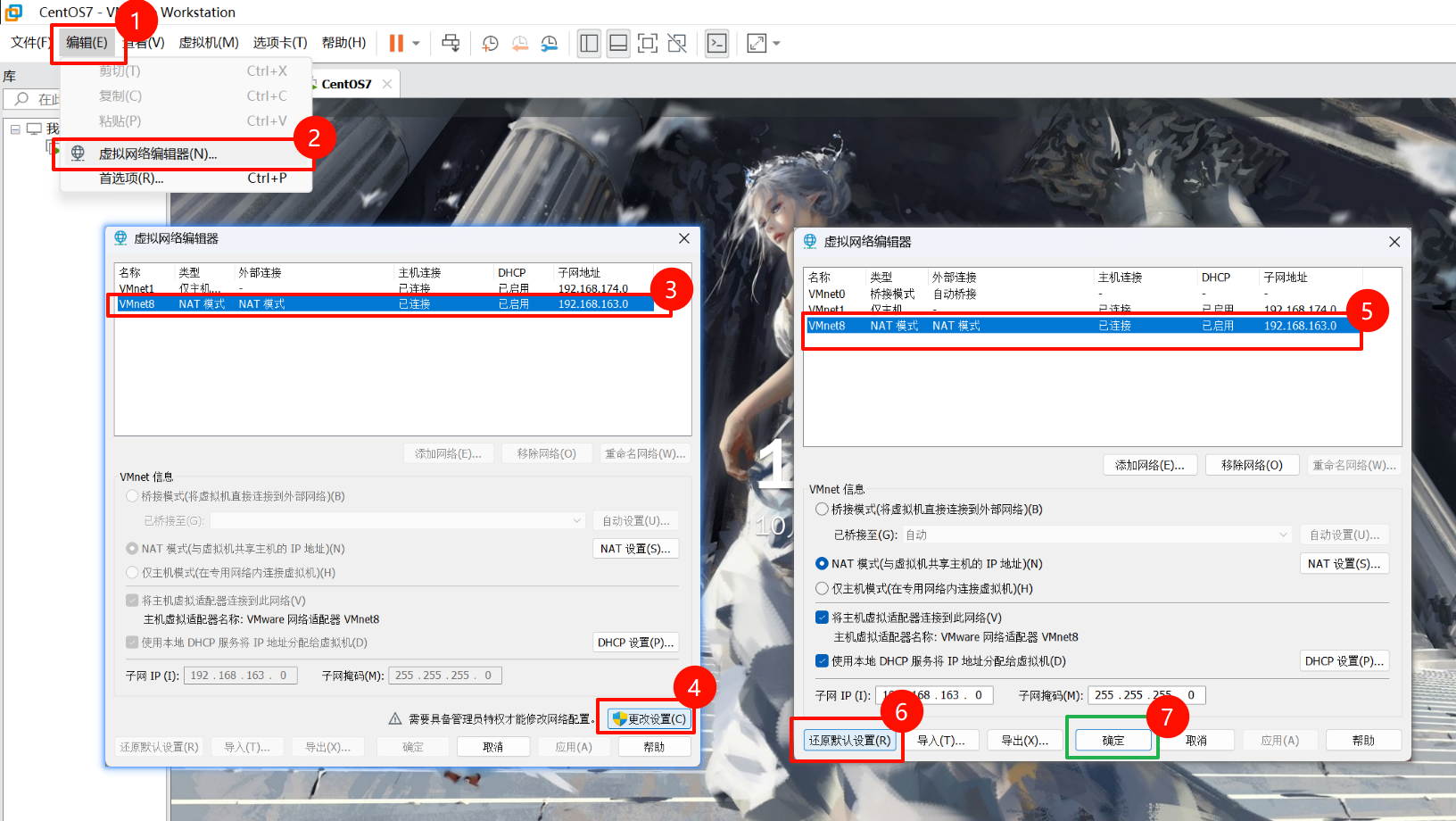This screenshot has height=821, width=1456.
Task: Open the 选项卡(T) menu
Action: click(x=280, y=43)
